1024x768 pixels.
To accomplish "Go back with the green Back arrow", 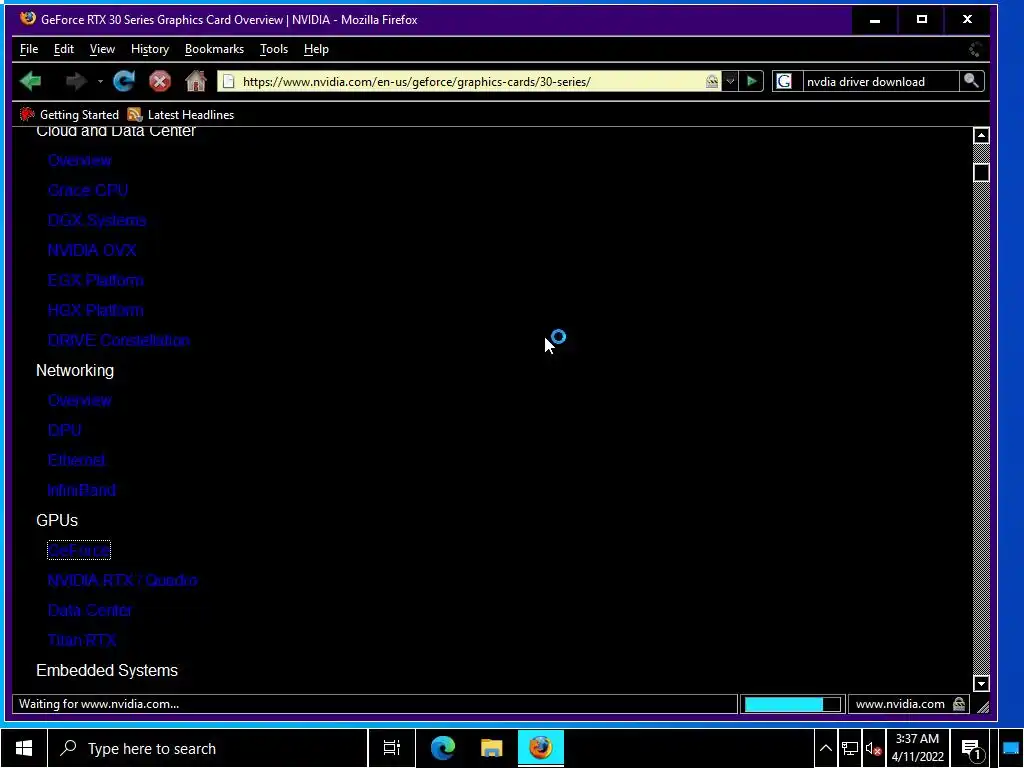I will coord(31,82).
